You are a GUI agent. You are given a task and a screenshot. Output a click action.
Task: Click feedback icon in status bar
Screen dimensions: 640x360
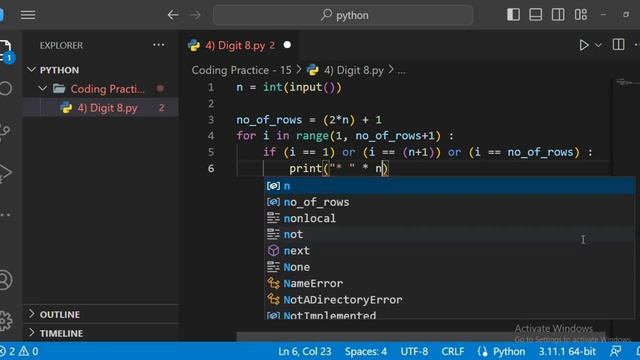616,351
